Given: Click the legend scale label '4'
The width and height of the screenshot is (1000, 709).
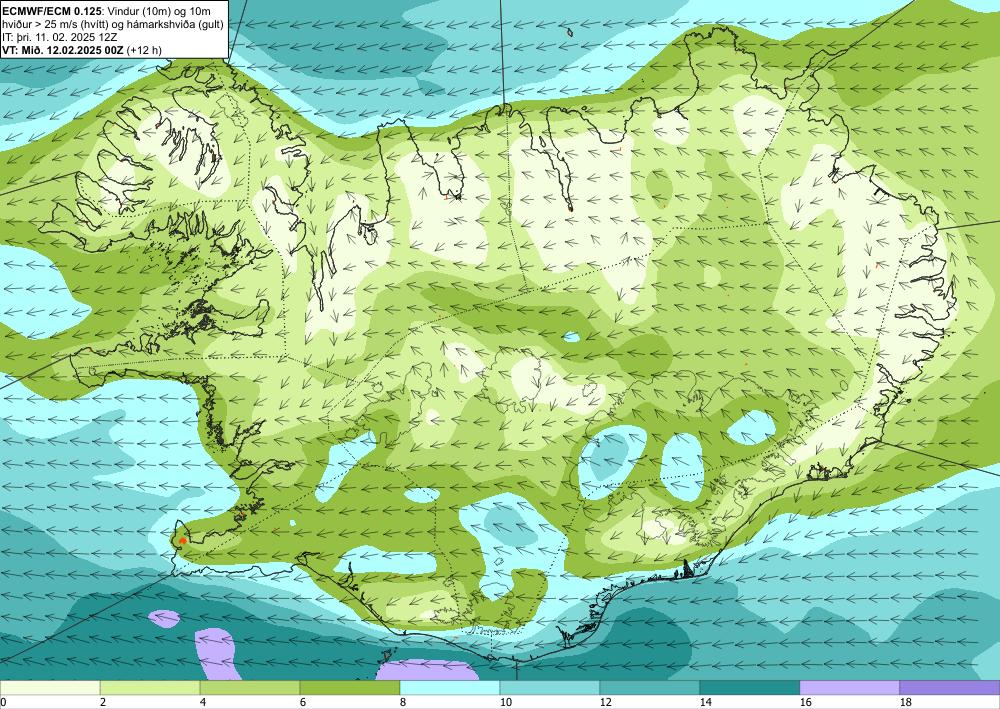Looking at the screenshot, I should click(x=203, y=702).
